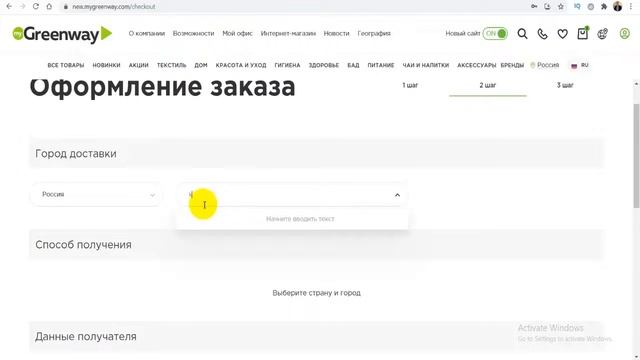Open the user profile icon

tap(624, 33)
